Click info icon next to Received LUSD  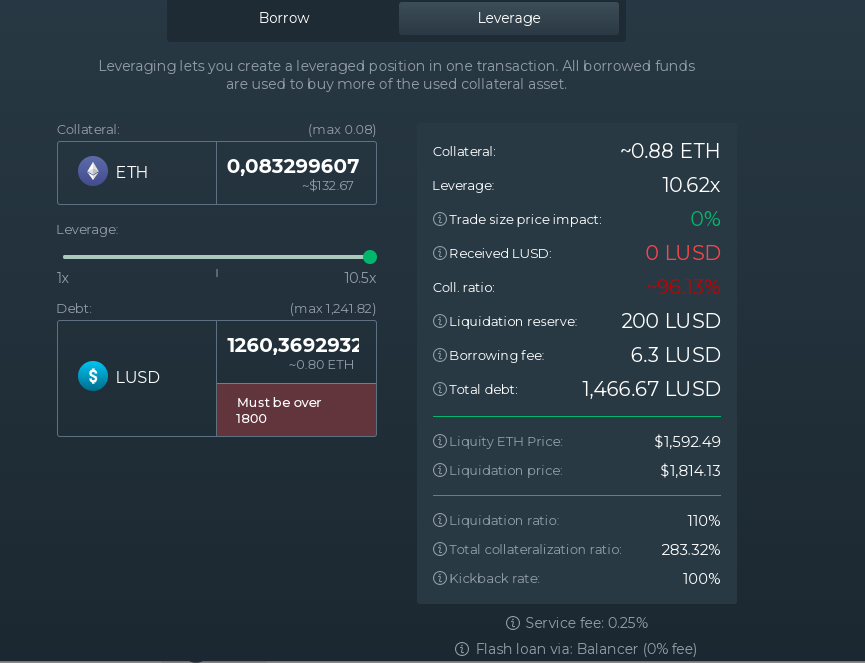440,253
